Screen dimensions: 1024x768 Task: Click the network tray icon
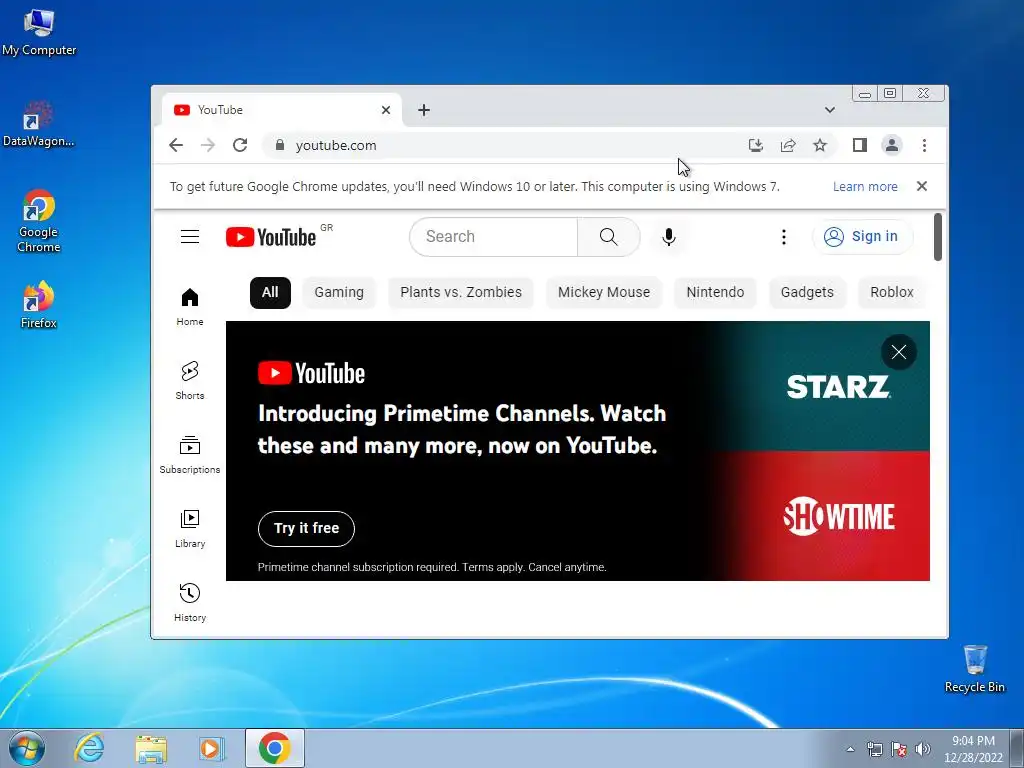click(x=874, y=749)
